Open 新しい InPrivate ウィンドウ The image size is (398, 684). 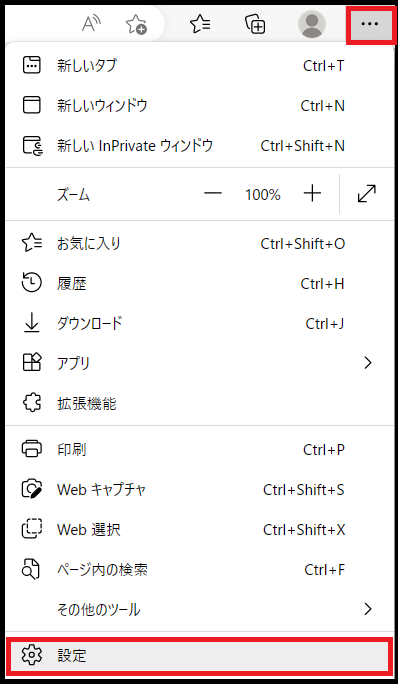pos(199,145)
